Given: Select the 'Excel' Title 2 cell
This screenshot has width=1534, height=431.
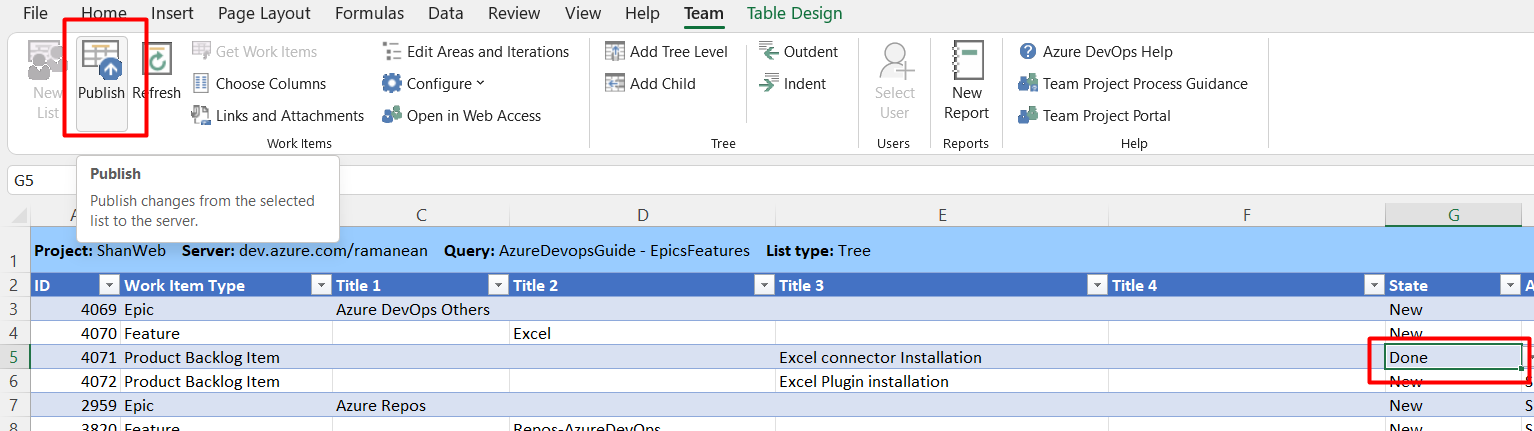Looking at the screenshot, I should (642, 333).
